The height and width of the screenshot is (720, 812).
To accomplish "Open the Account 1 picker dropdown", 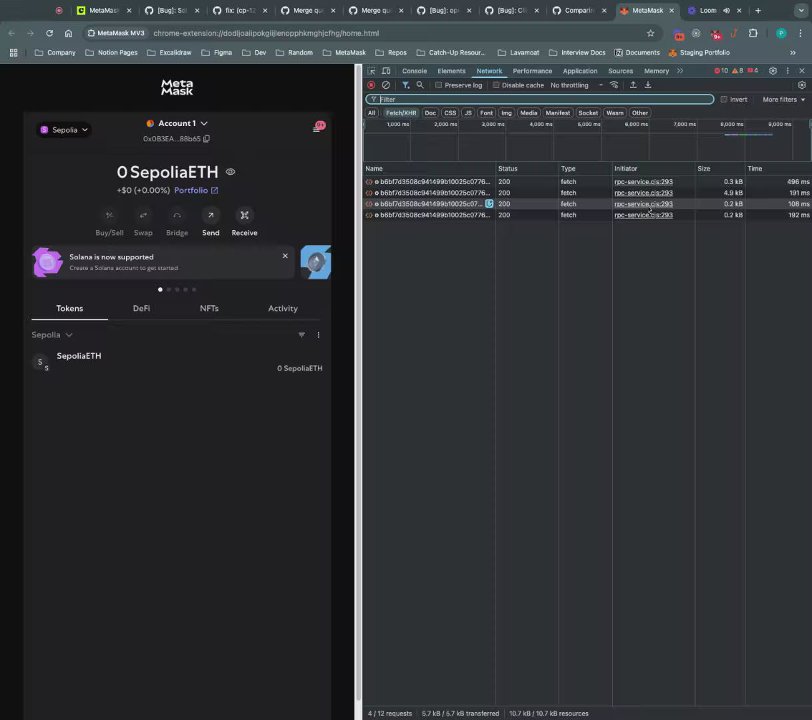I will tap(177, 123).
